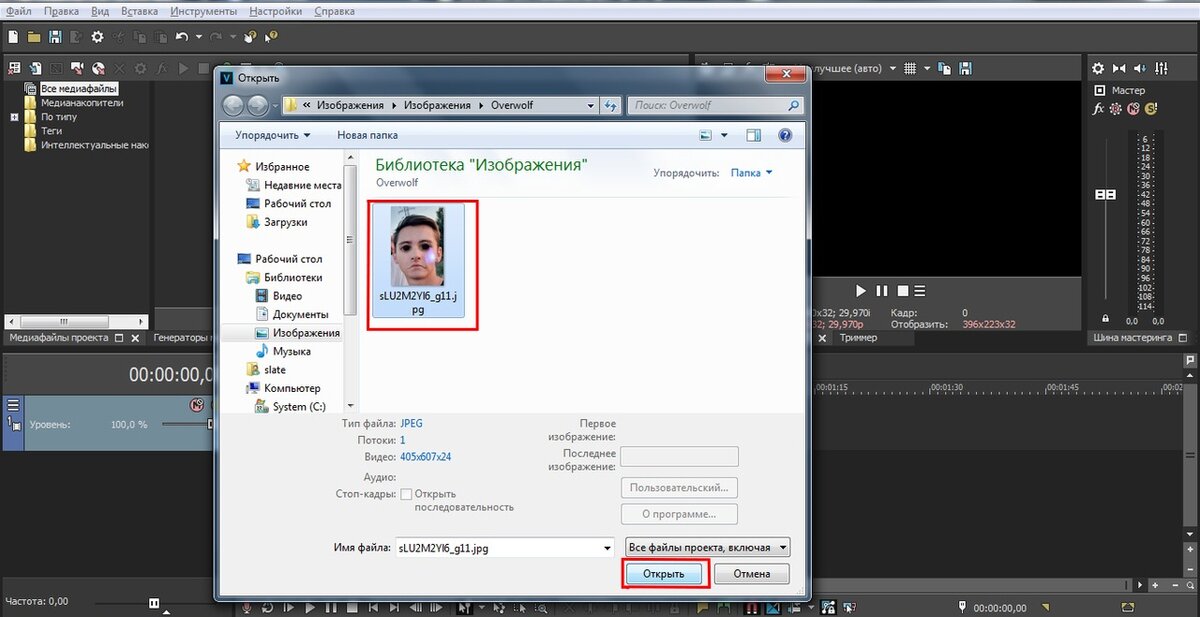
Task: Click the Поиск: Overwolf search field
Action: click(716, 105)
